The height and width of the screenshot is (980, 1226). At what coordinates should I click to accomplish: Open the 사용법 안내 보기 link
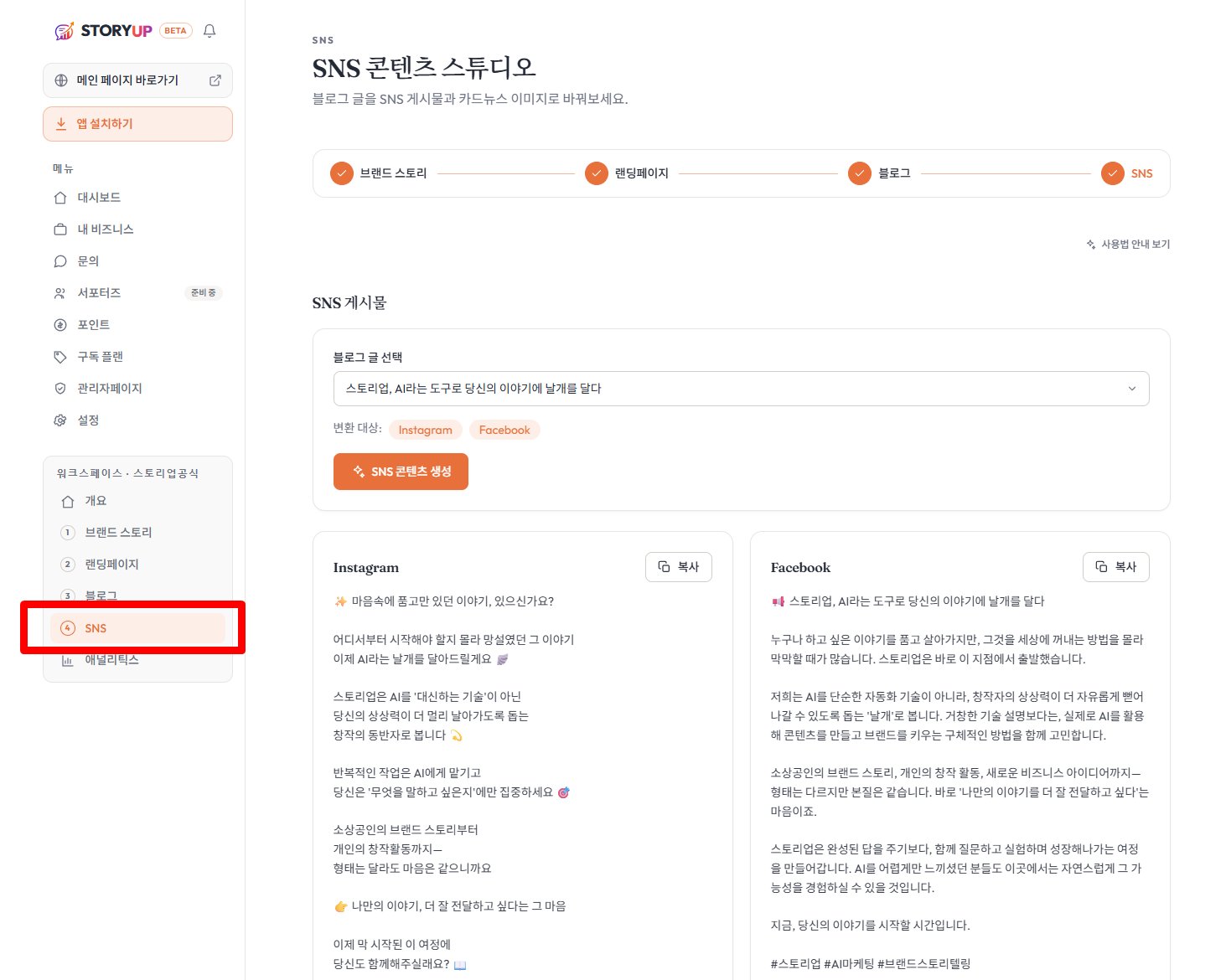pos(1128,245)
